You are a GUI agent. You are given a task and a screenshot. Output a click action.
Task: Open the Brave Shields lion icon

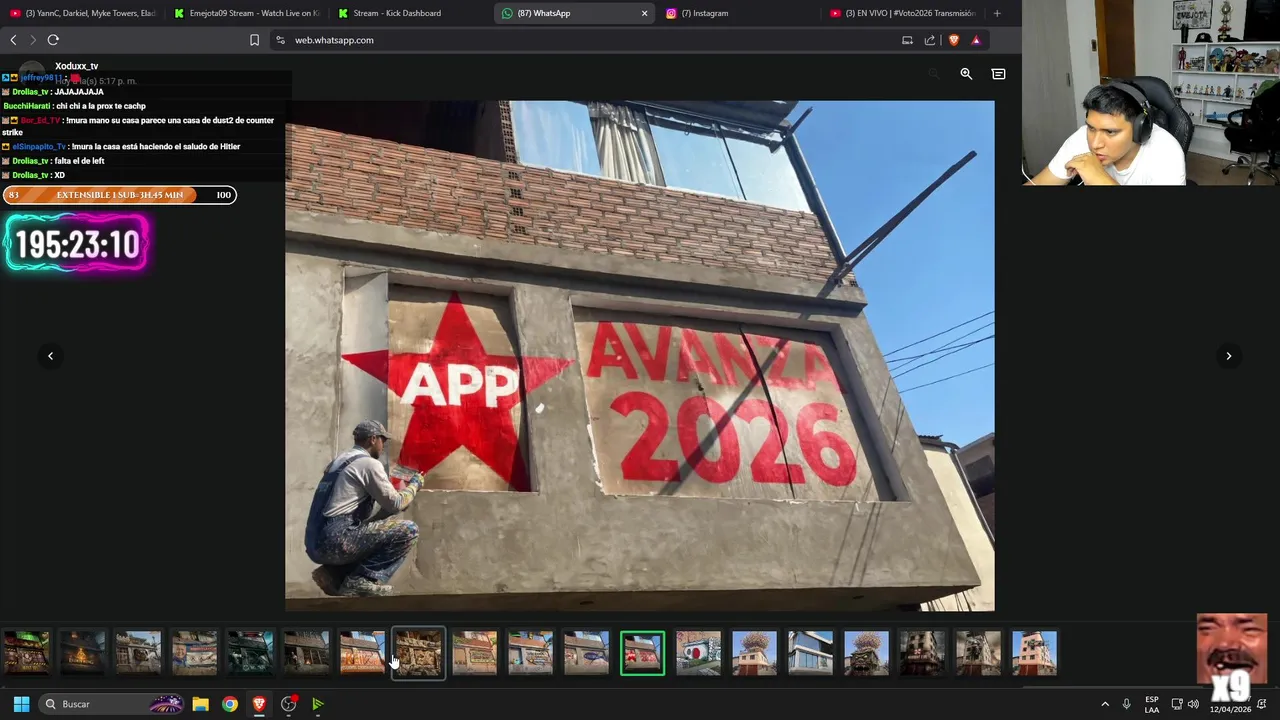pos(953,40)
